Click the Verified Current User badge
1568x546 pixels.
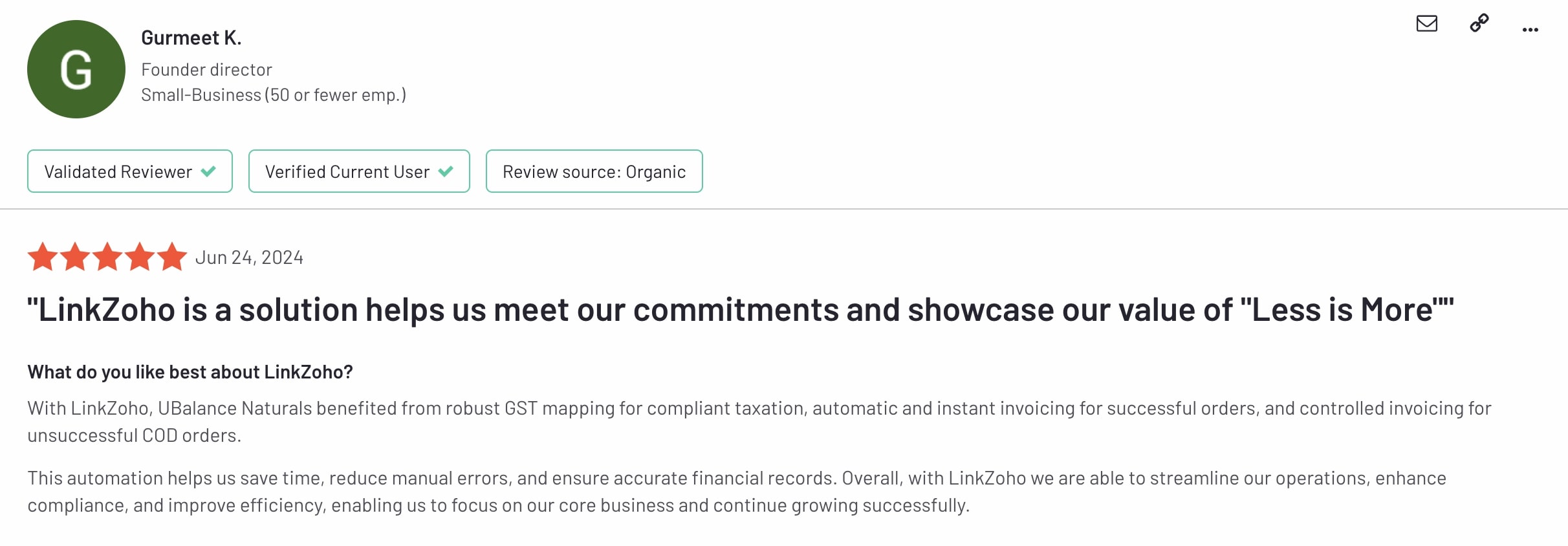358,171
